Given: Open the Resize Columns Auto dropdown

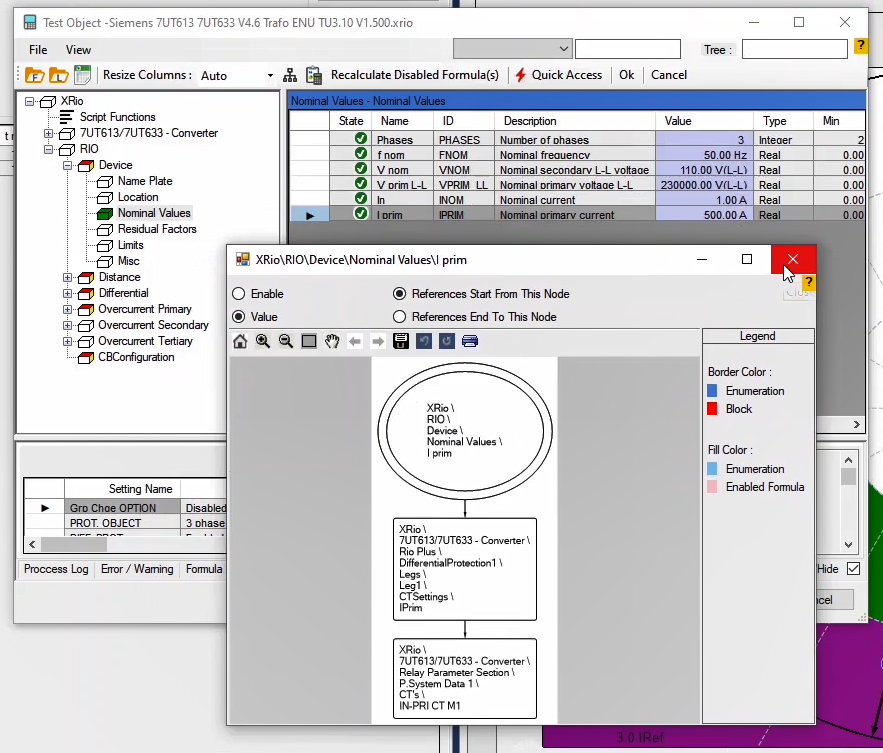Looking at the screenshot, I should (x=269, y=76).
